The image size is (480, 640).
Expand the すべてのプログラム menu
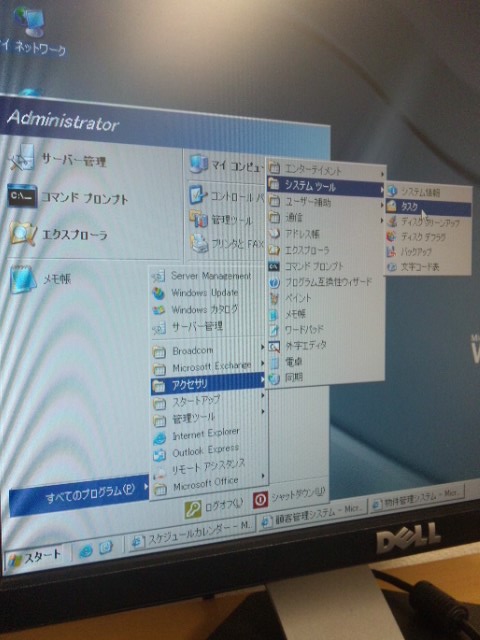pos(79,494)
